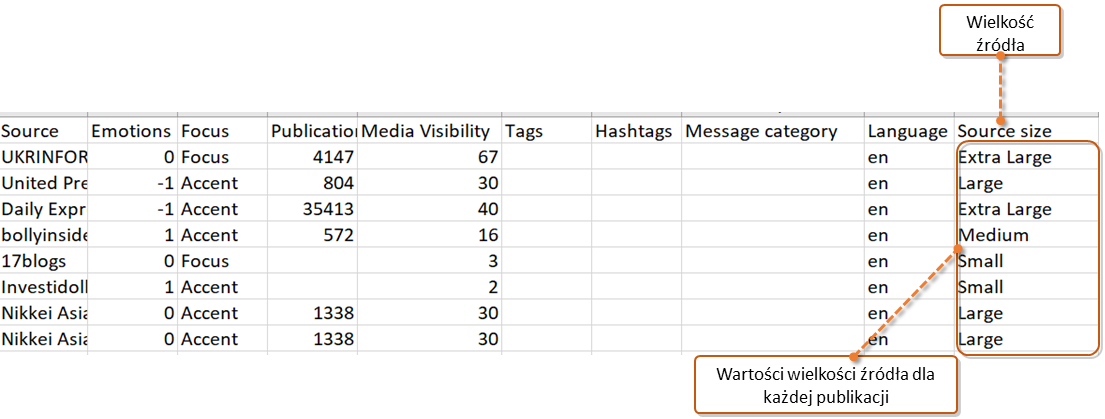The height and width of the screenshot is (419, 1105).
Task: Select the publication value 35413
Action: [x=313, y=209]
